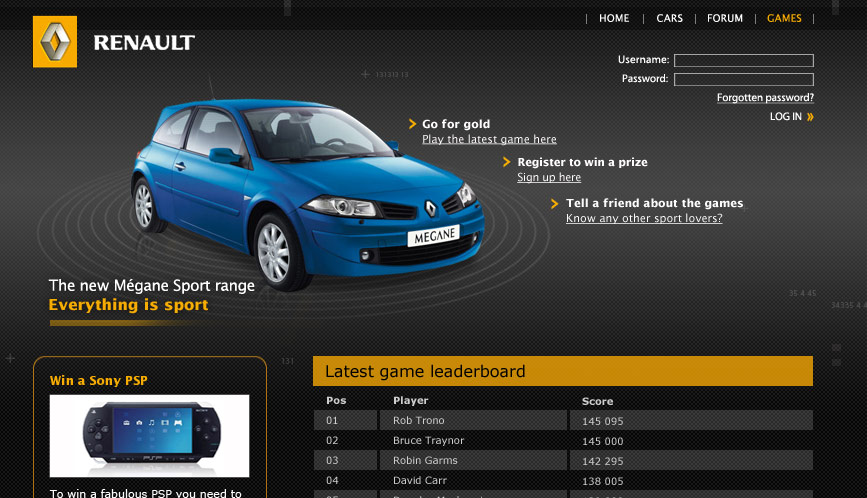Click the Win a Sony PSP heading
This screenshot has height=498, width=867.
(x=98, y=380)
